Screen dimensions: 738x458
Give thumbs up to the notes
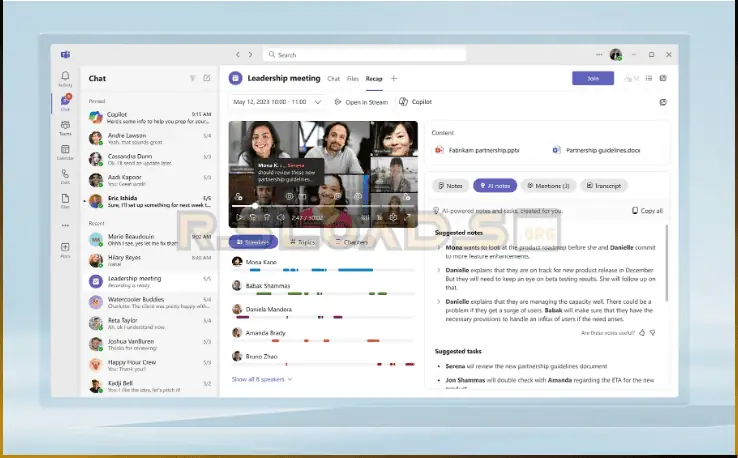[x=642, y=333]
